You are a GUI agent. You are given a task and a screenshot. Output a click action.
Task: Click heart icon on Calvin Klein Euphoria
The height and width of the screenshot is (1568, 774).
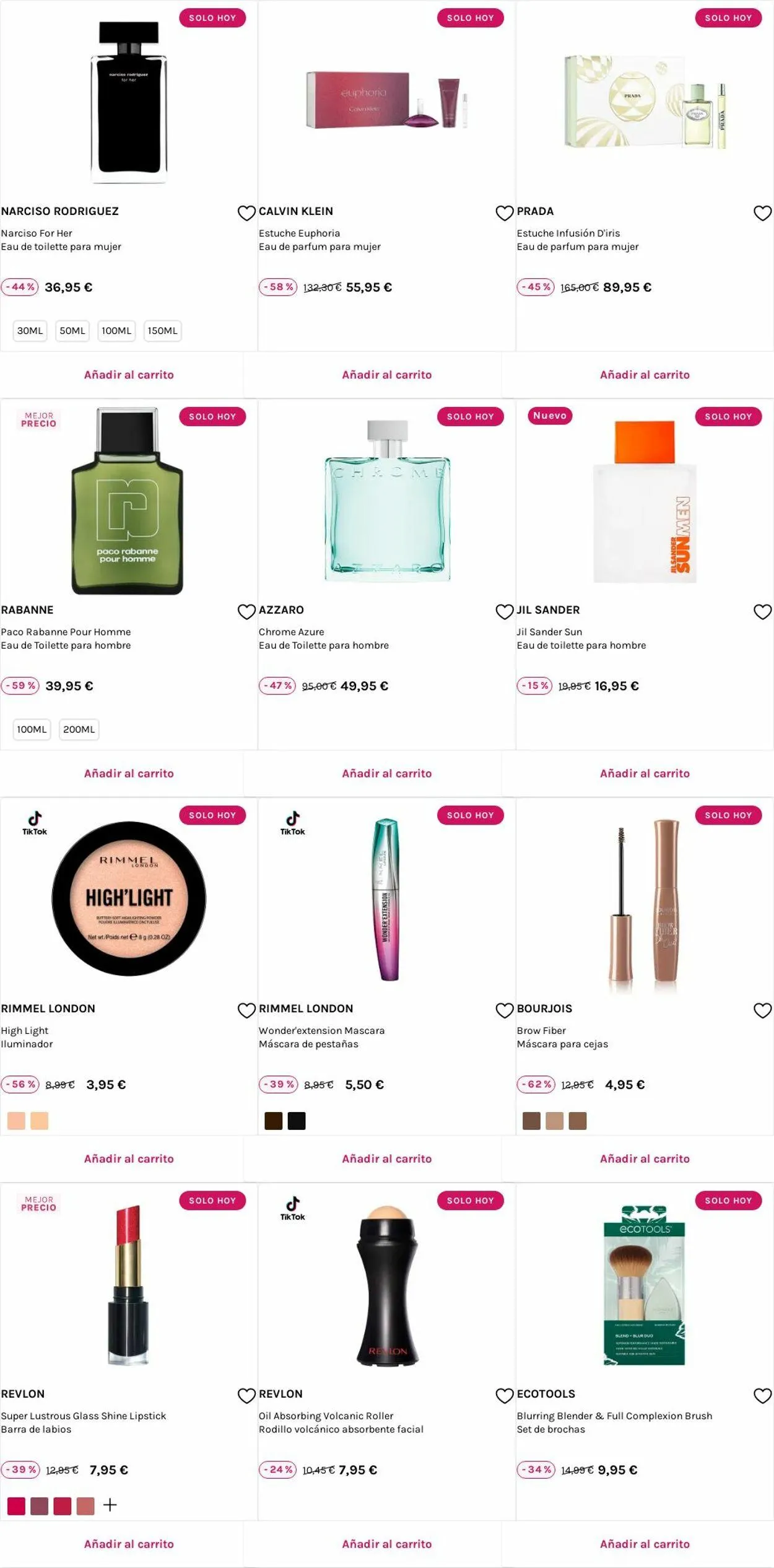[x=505, y=213]
